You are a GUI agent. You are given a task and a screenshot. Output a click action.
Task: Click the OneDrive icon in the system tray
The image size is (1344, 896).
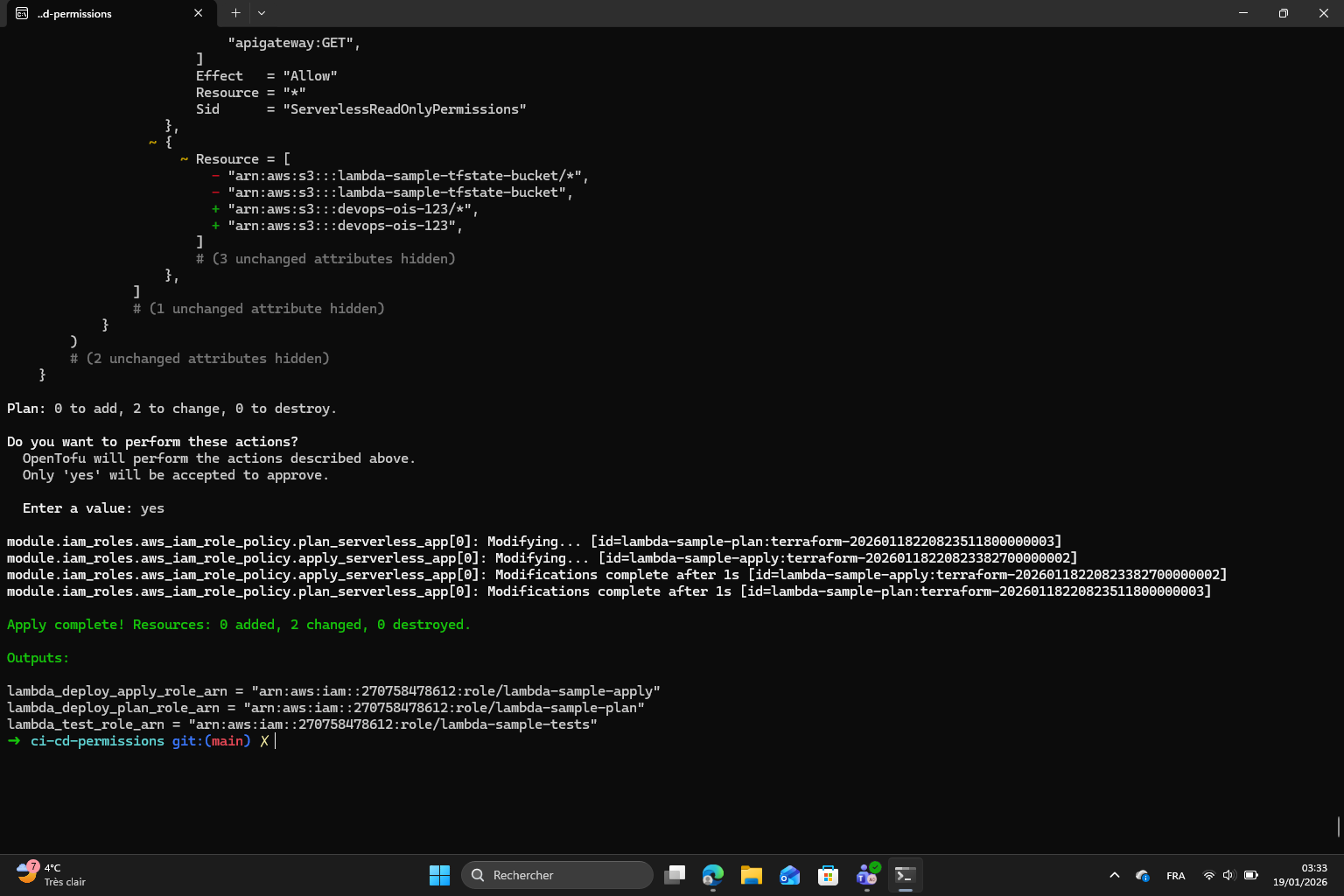(x=1143, y=874)
